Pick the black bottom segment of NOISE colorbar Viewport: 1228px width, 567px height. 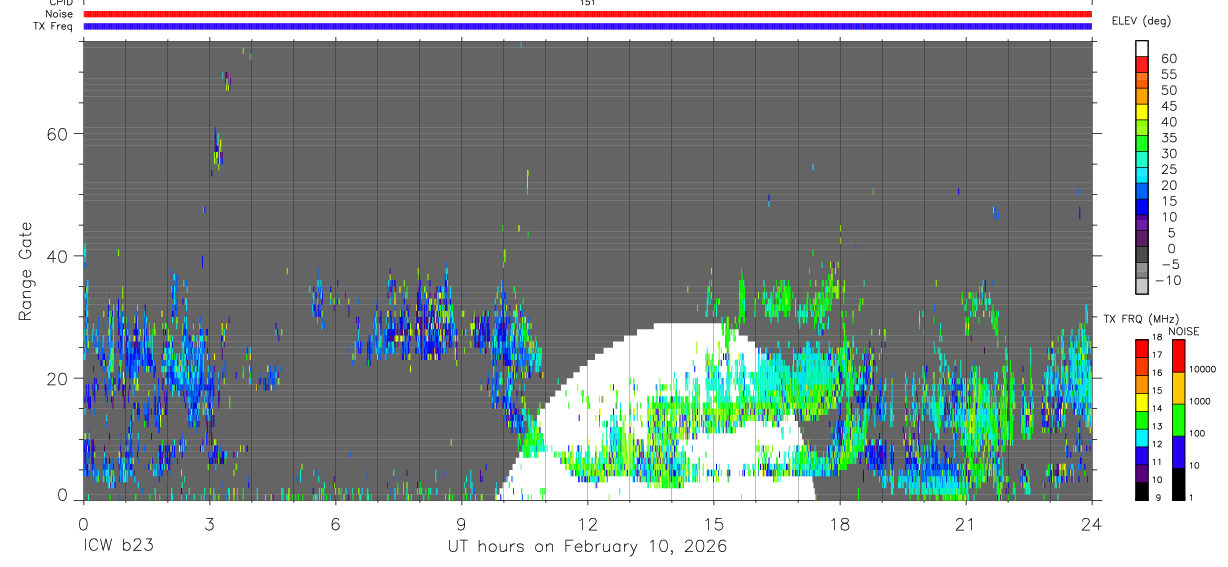[x=1179, y=484]
